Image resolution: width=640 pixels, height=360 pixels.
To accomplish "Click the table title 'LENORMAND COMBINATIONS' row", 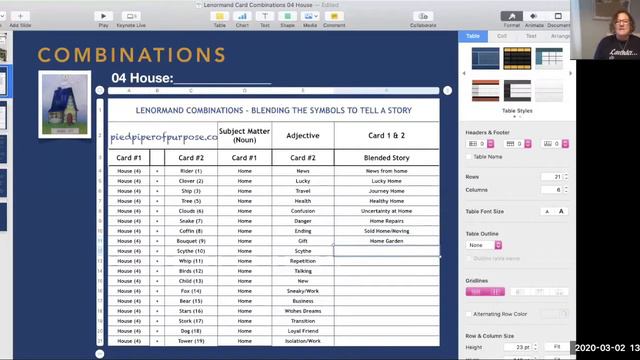I will coord(273,110).
